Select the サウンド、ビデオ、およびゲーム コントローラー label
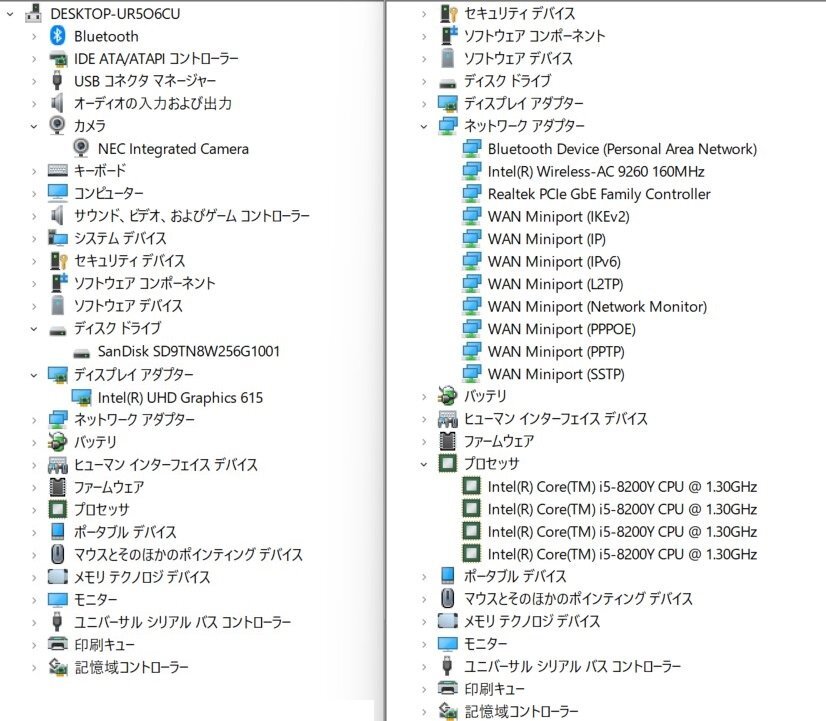The height and width of the screenshot is (721, 826). 192,216
